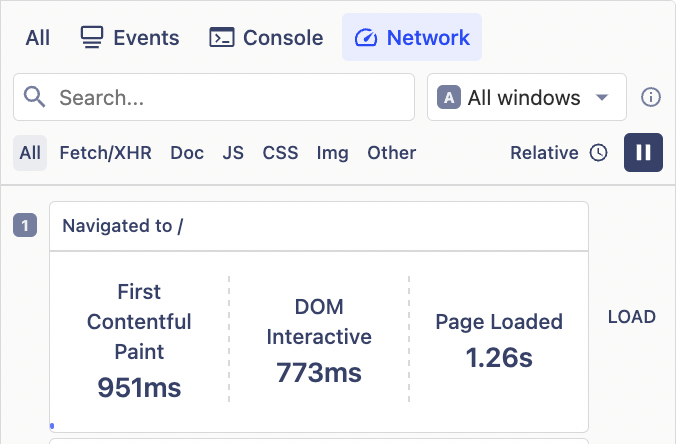Click the LOAD label on the right
The image size is (678, 444).
pos(631,317)
